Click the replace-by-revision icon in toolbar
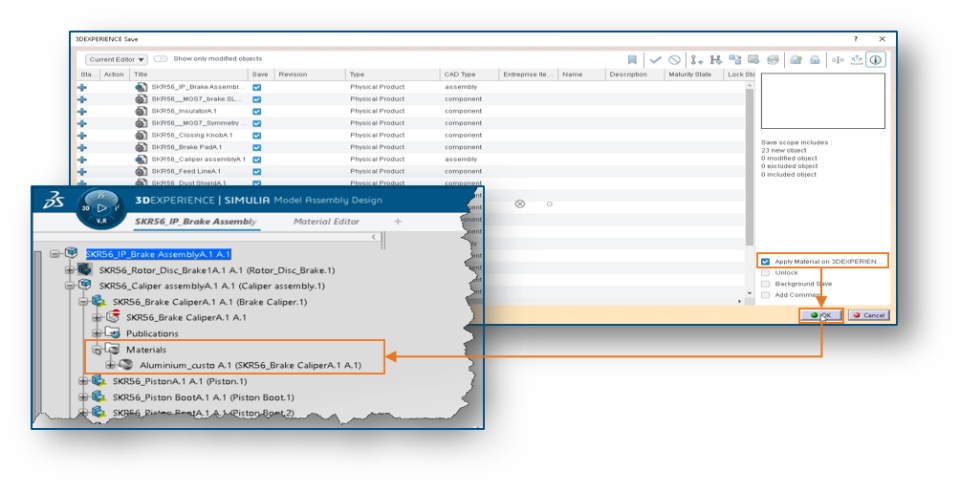The width and height of the screenshot is (960, 492). coord(735,59)
